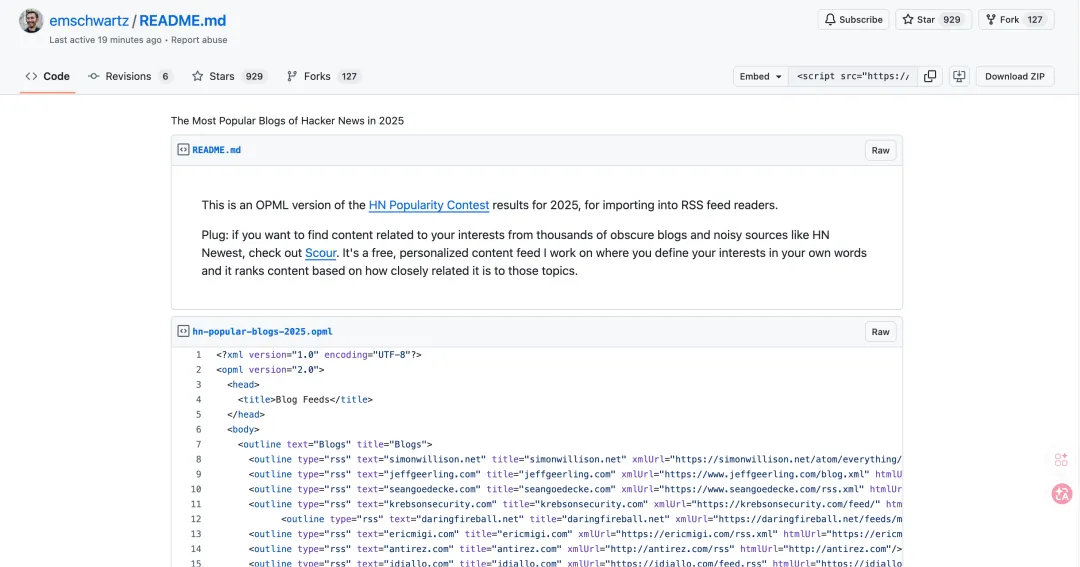Click the code file icon beside README.md
Viewport: 1080px width, 567px height.
click(183, 150)
